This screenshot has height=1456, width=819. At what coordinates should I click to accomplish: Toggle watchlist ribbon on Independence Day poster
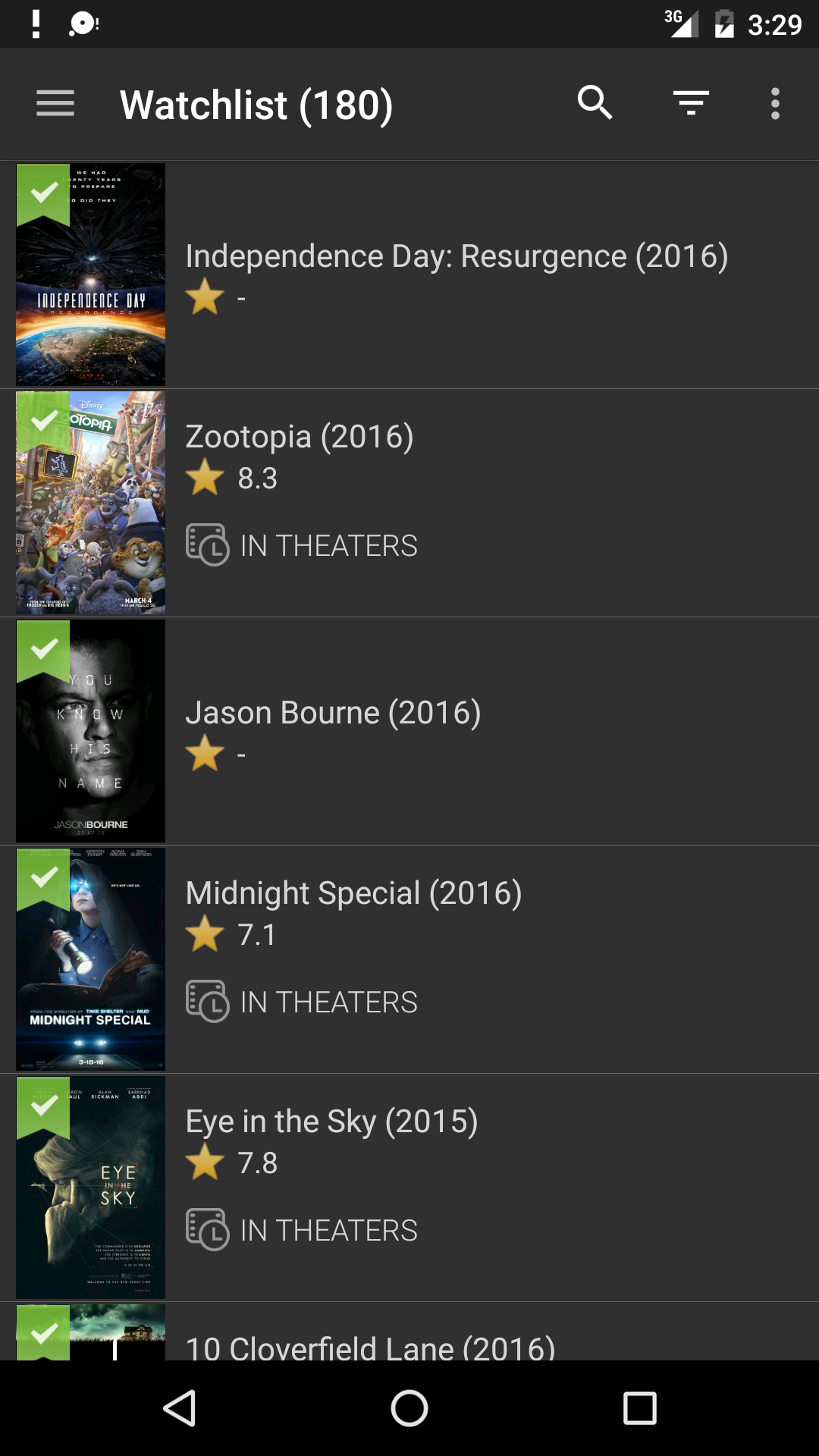pyautogui.click(x=43, y=193)
